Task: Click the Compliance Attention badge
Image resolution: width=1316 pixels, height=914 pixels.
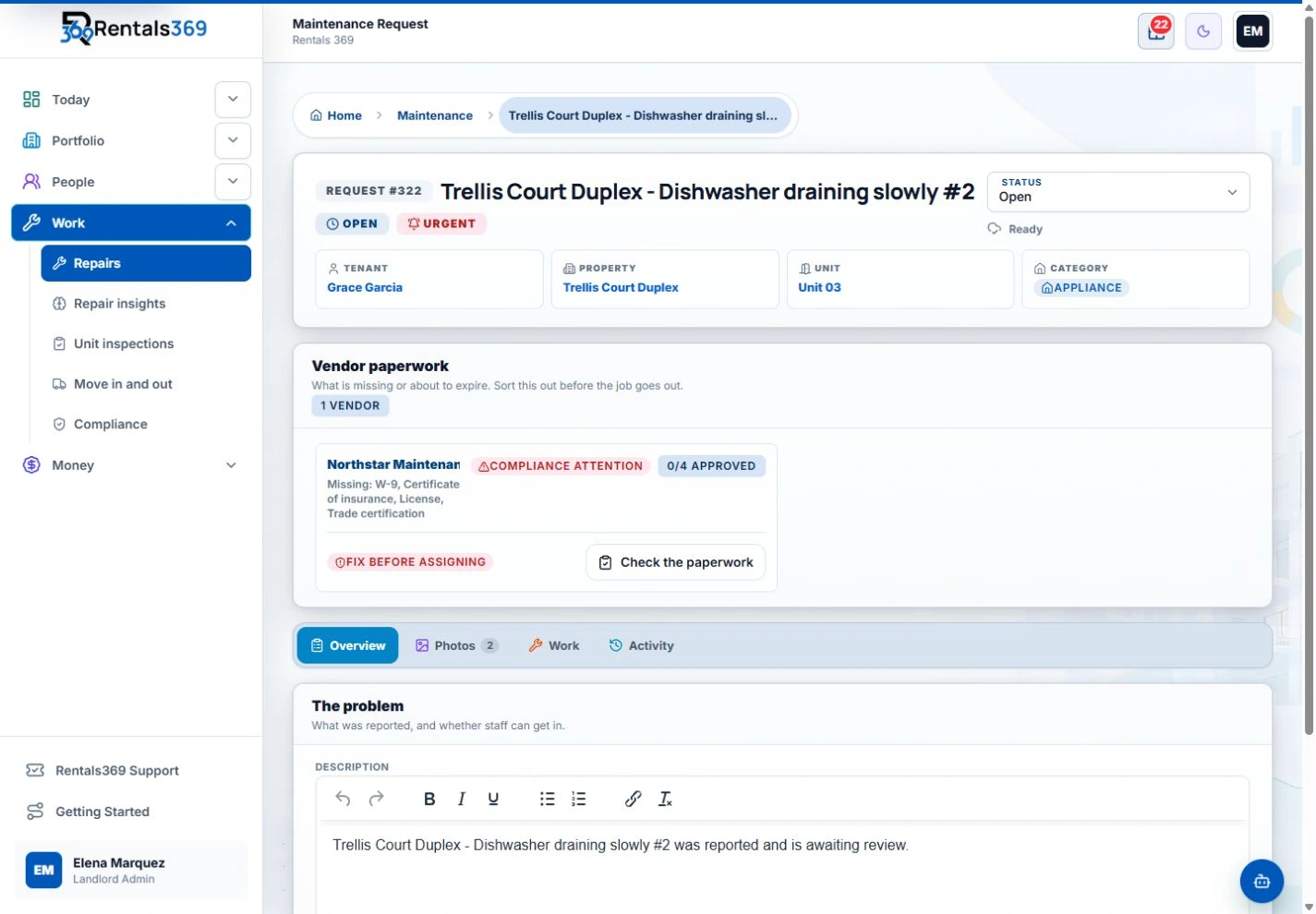Action: 561,466
